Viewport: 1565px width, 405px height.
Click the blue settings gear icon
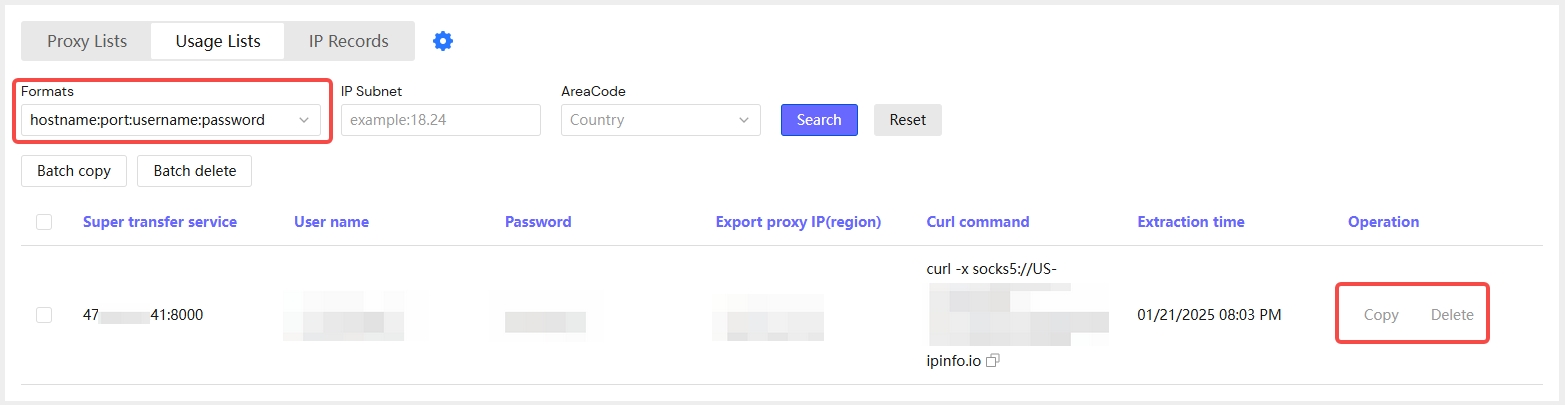443,41
